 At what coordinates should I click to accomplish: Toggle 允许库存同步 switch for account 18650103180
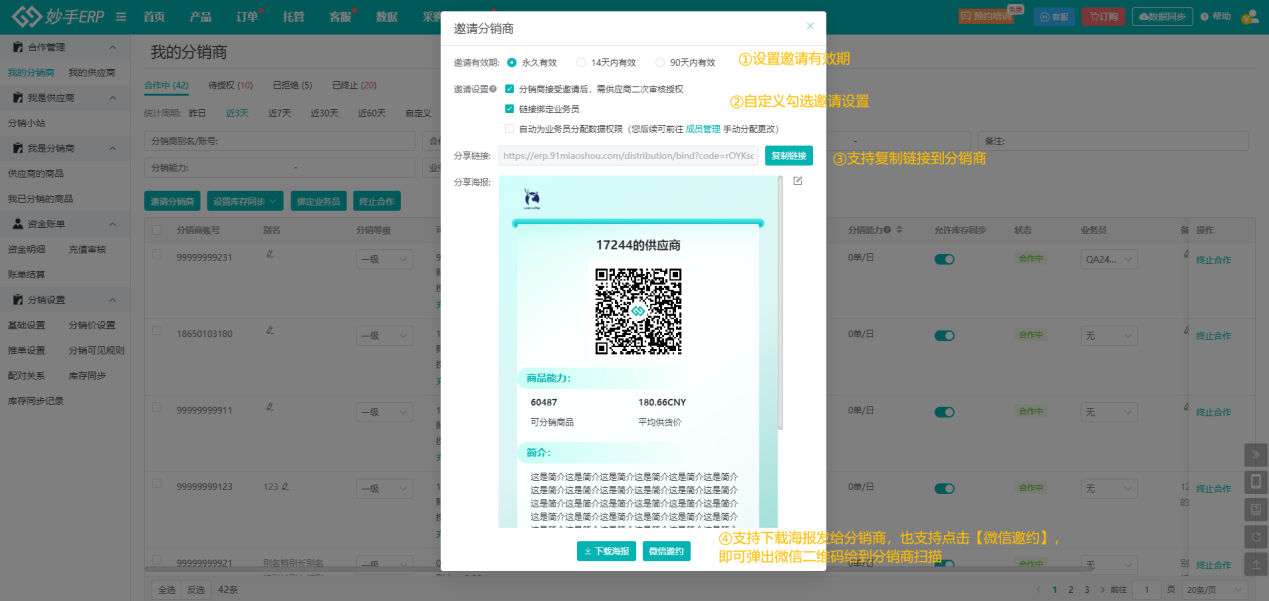point(945,334)
